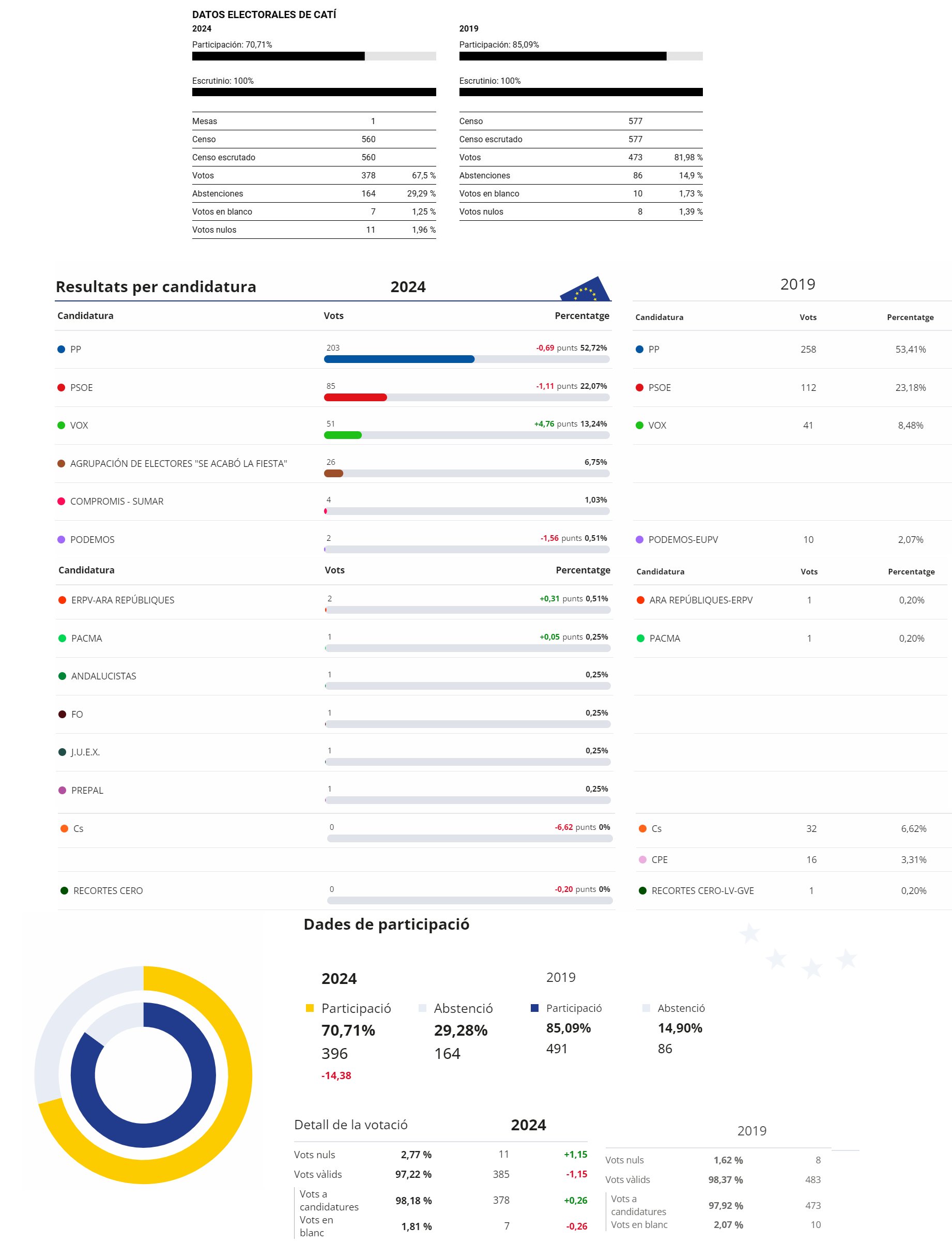Click the PSOE red vote progress bar
The width and height of the screenshot is (952, 1258).
click(x=355, y=397)
